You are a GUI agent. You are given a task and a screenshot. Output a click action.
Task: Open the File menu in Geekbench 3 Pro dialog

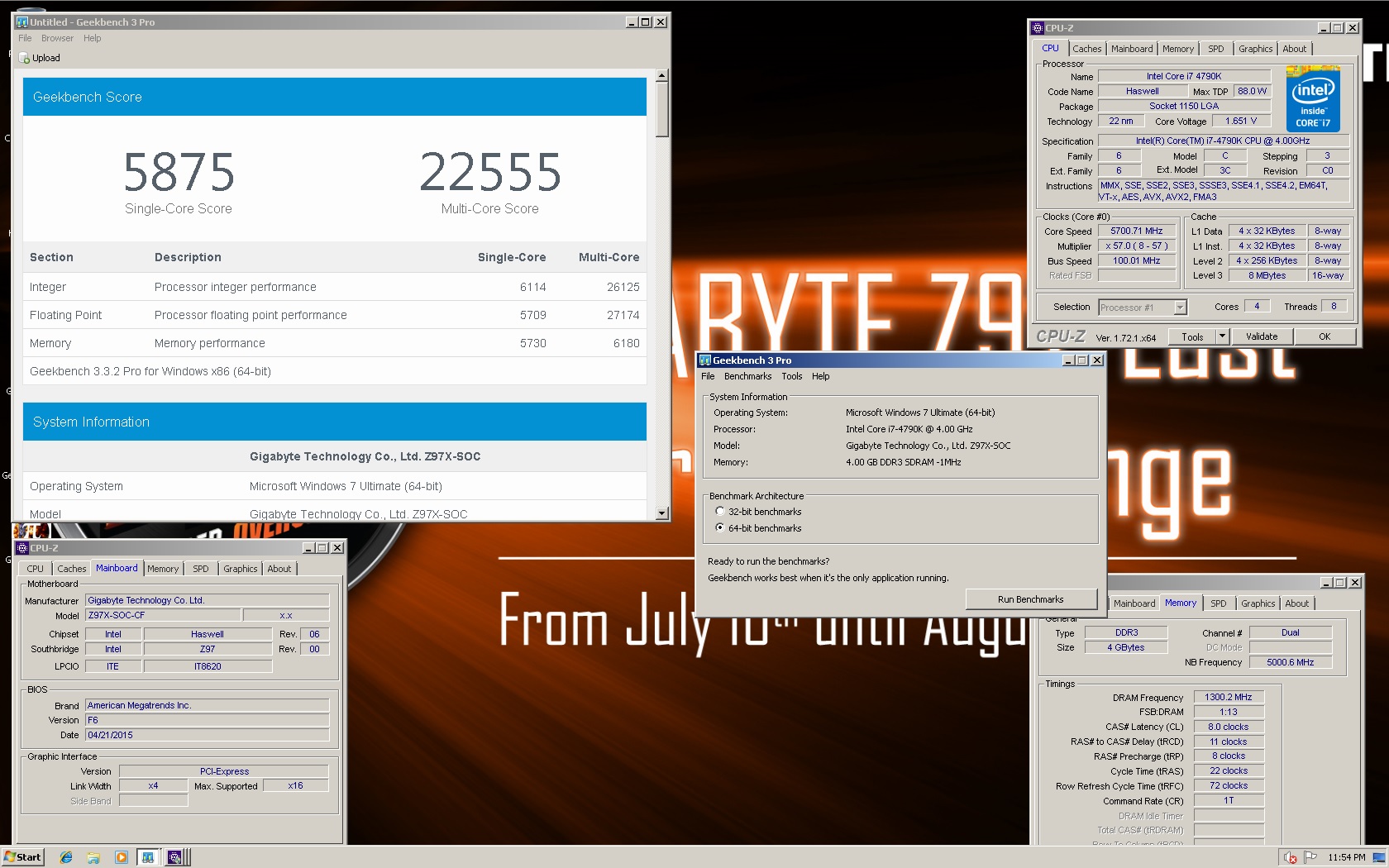coord(708,376)
